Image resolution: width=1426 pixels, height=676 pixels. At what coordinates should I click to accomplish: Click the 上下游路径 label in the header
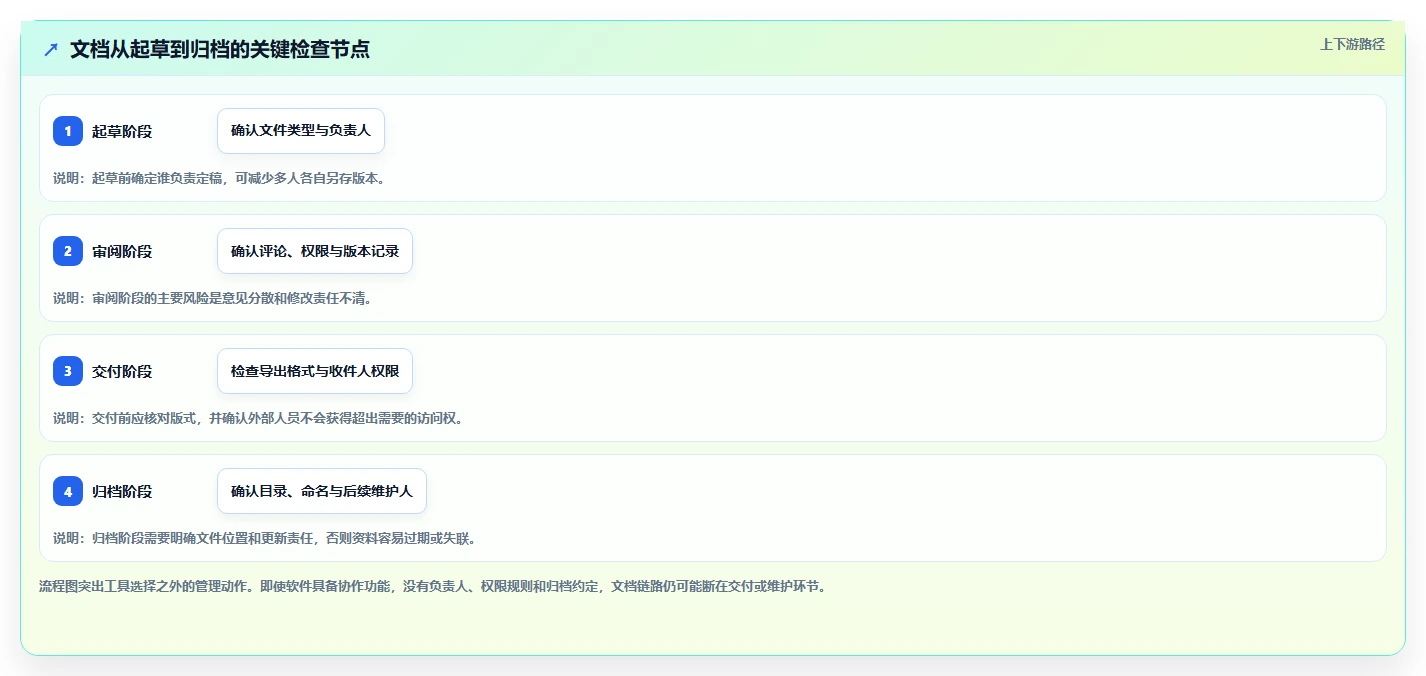point(1352,44)
